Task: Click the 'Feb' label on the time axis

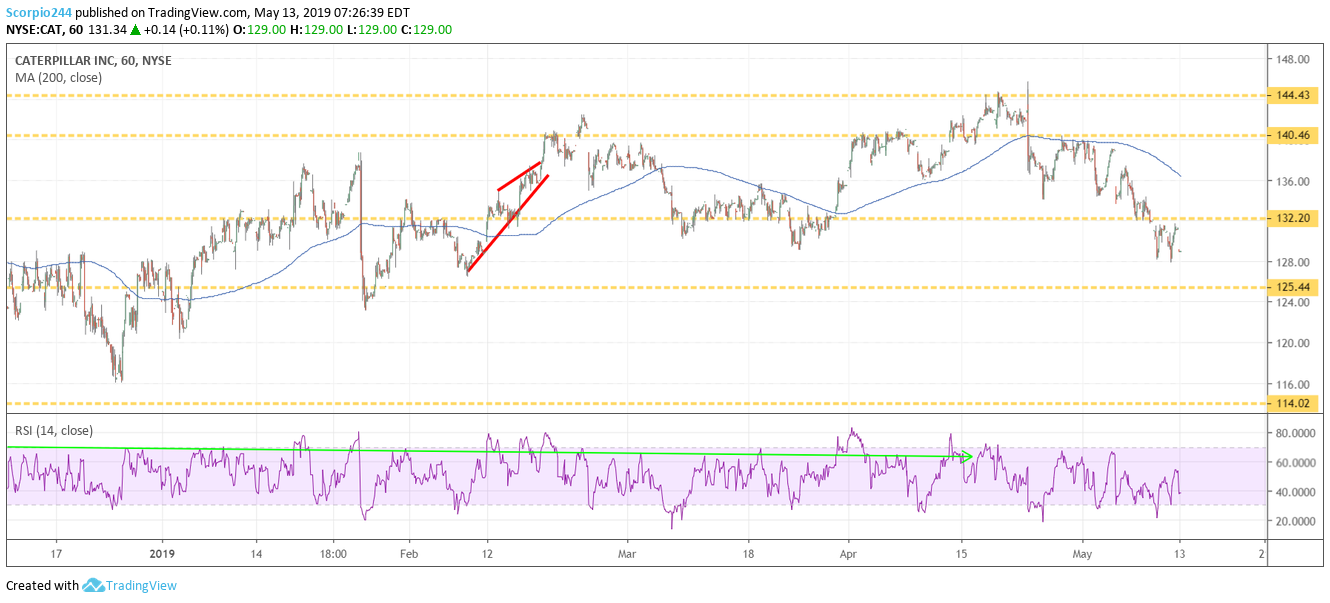Action: pyautogui.click(x=408, y=553)
